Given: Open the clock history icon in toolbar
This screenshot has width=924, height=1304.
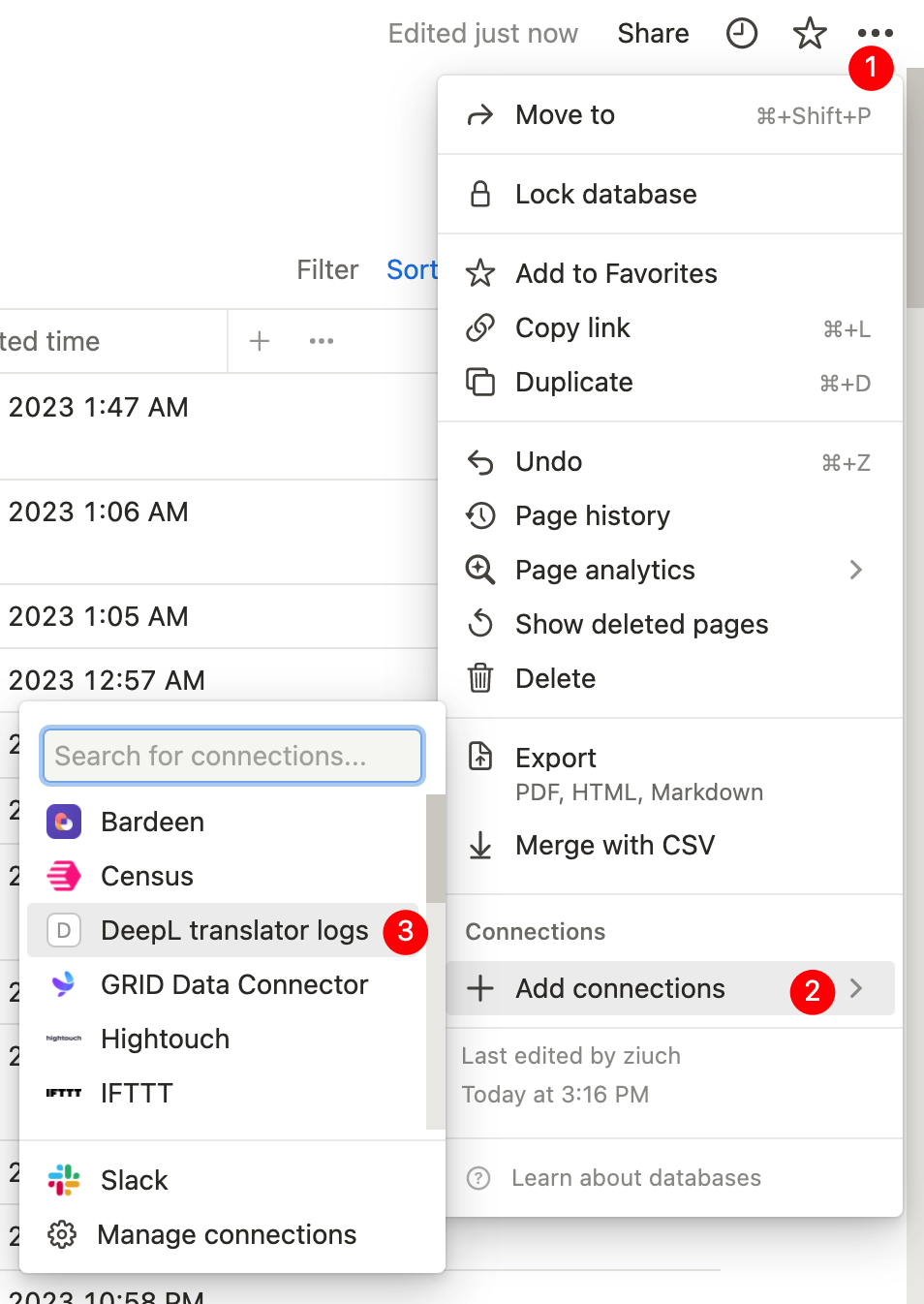Looking at the screenshot, I should 741,32.
